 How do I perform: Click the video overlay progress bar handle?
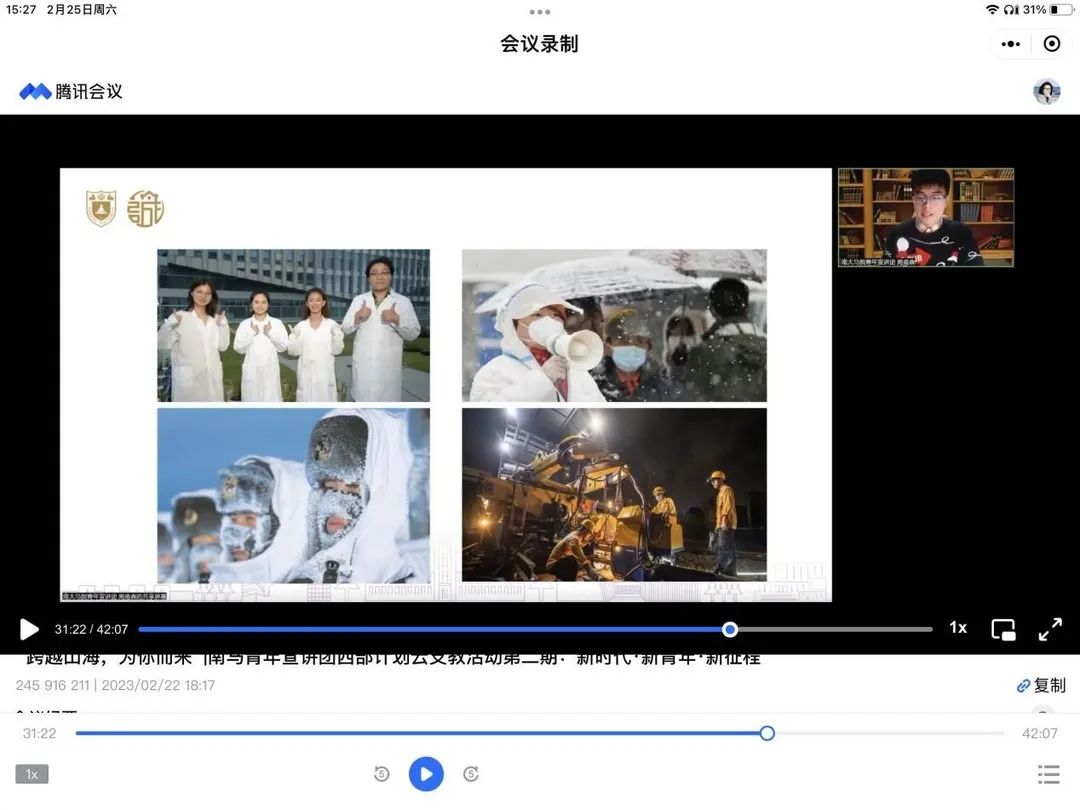point(730,629)
